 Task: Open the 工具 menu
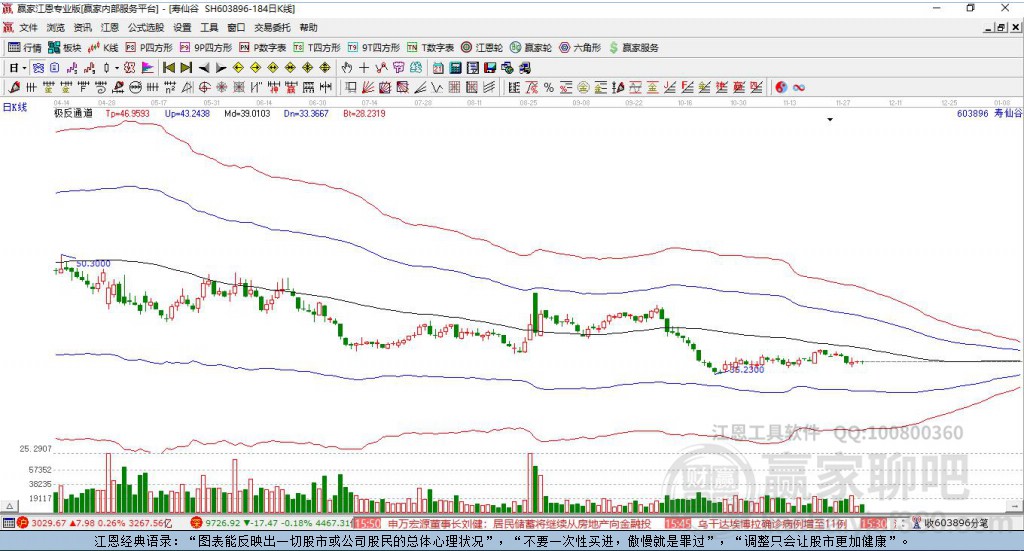209,27
